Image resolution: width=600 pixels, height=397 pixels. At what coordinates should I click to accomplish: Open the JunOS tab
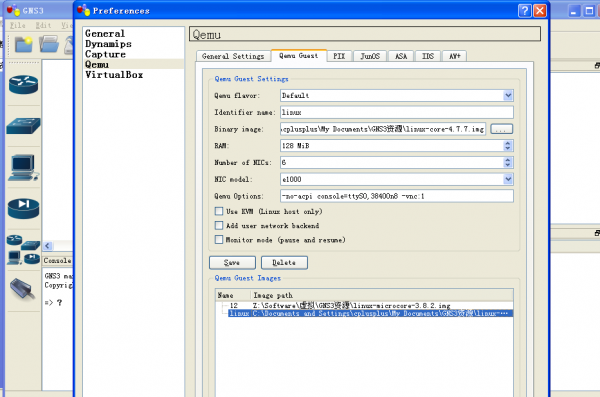point(370,56)
